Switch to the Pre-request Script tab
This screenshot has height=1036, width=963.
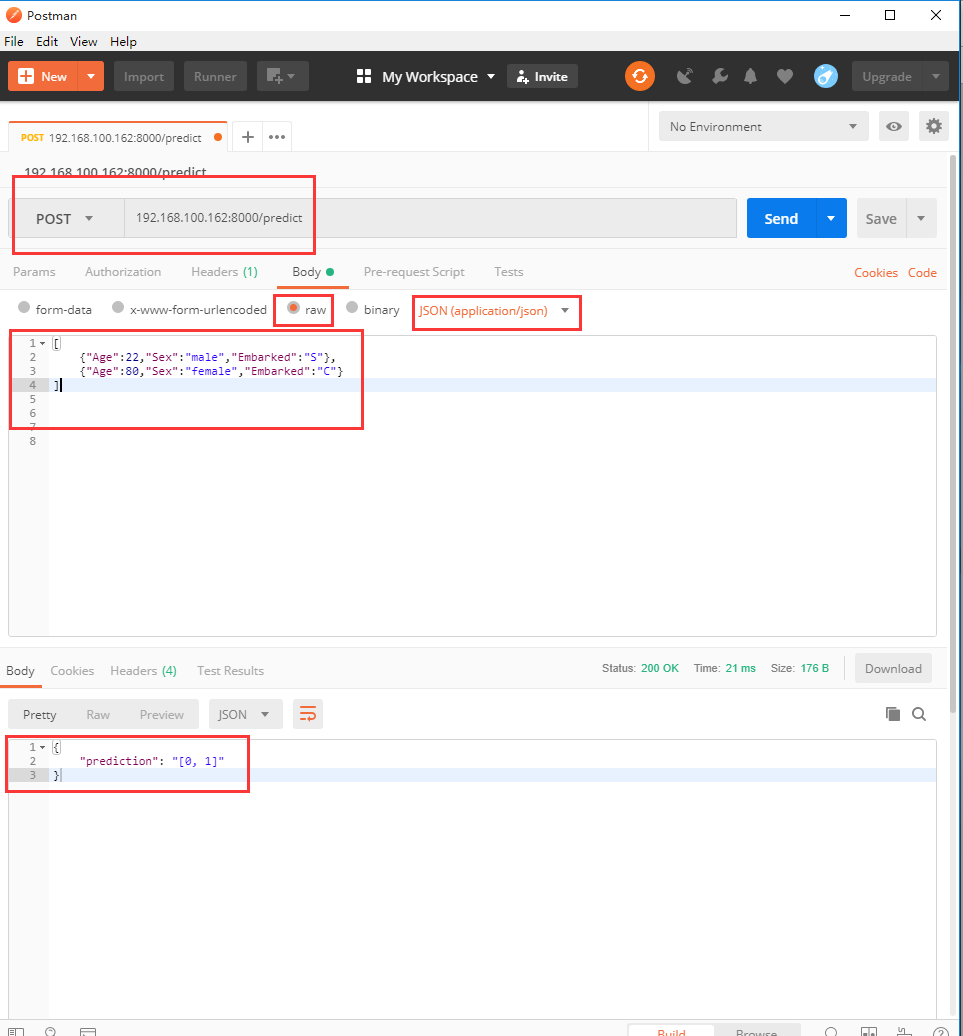414,272
